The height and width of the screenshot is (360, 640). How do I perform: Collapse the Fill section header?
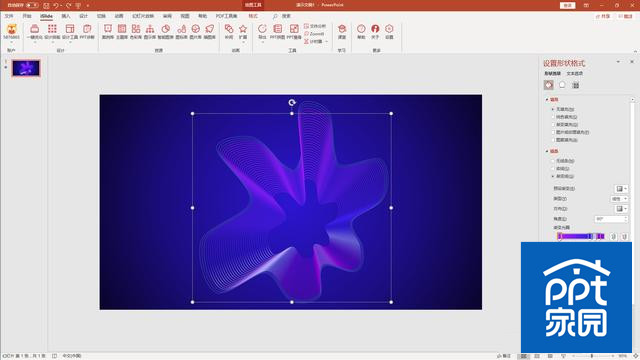point(552,100)
